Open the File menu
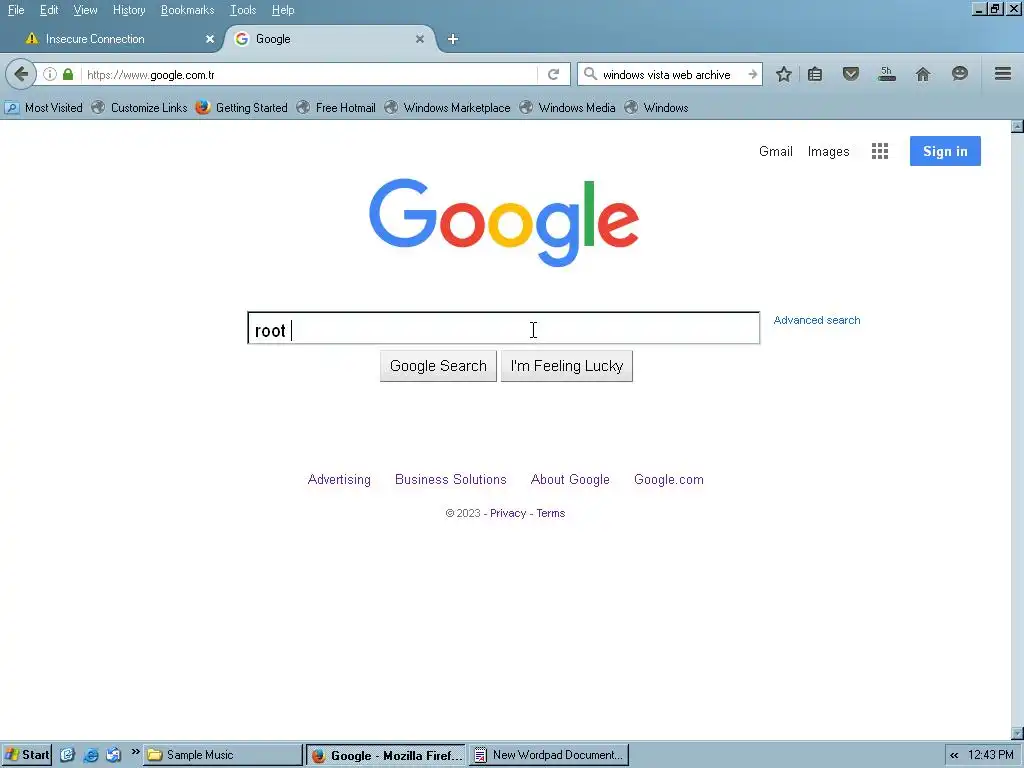Screen dimensions: 1024x768 tap(16, 10)
